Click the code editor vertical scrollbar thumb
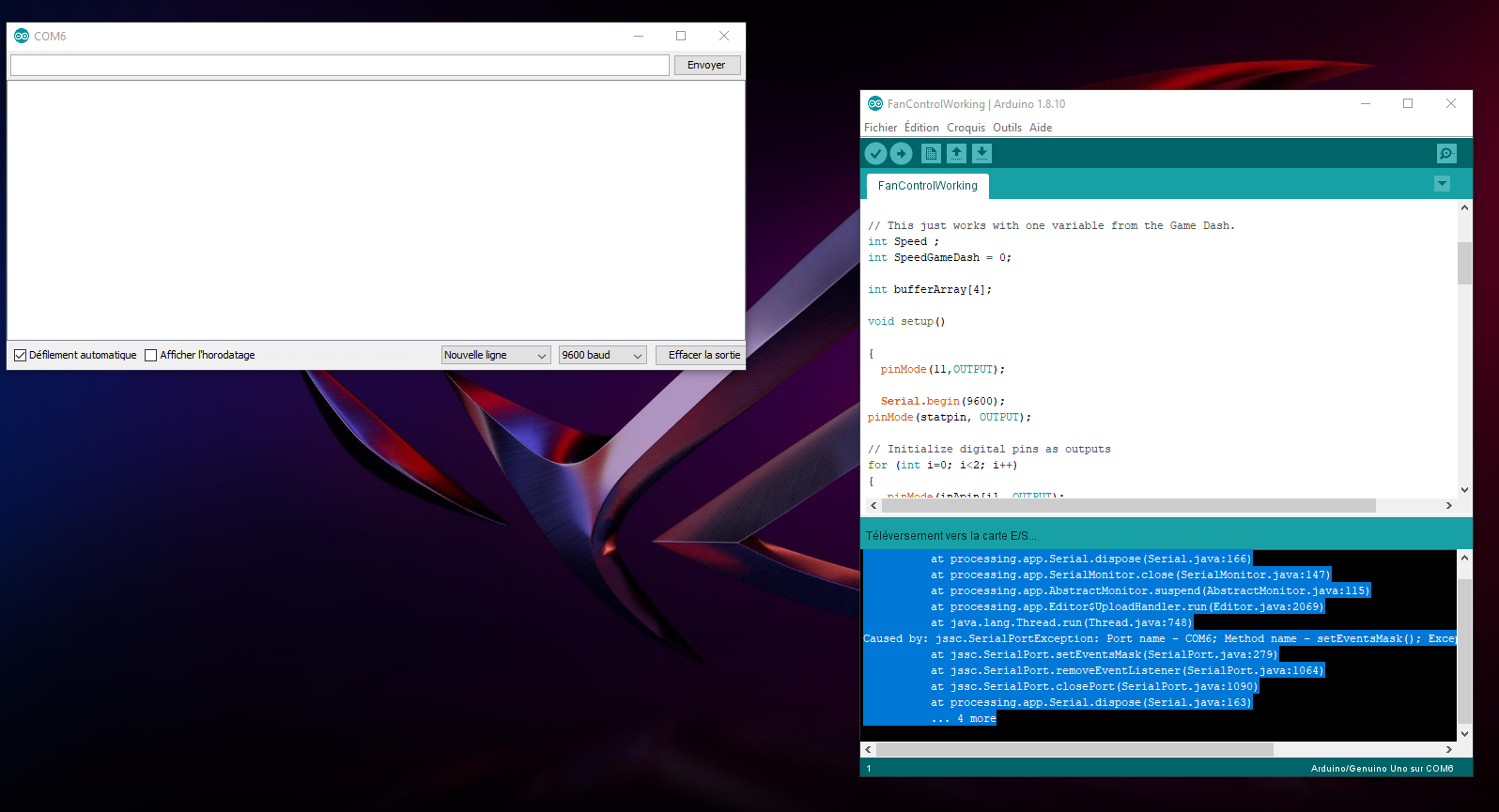 click(1464, 263)
